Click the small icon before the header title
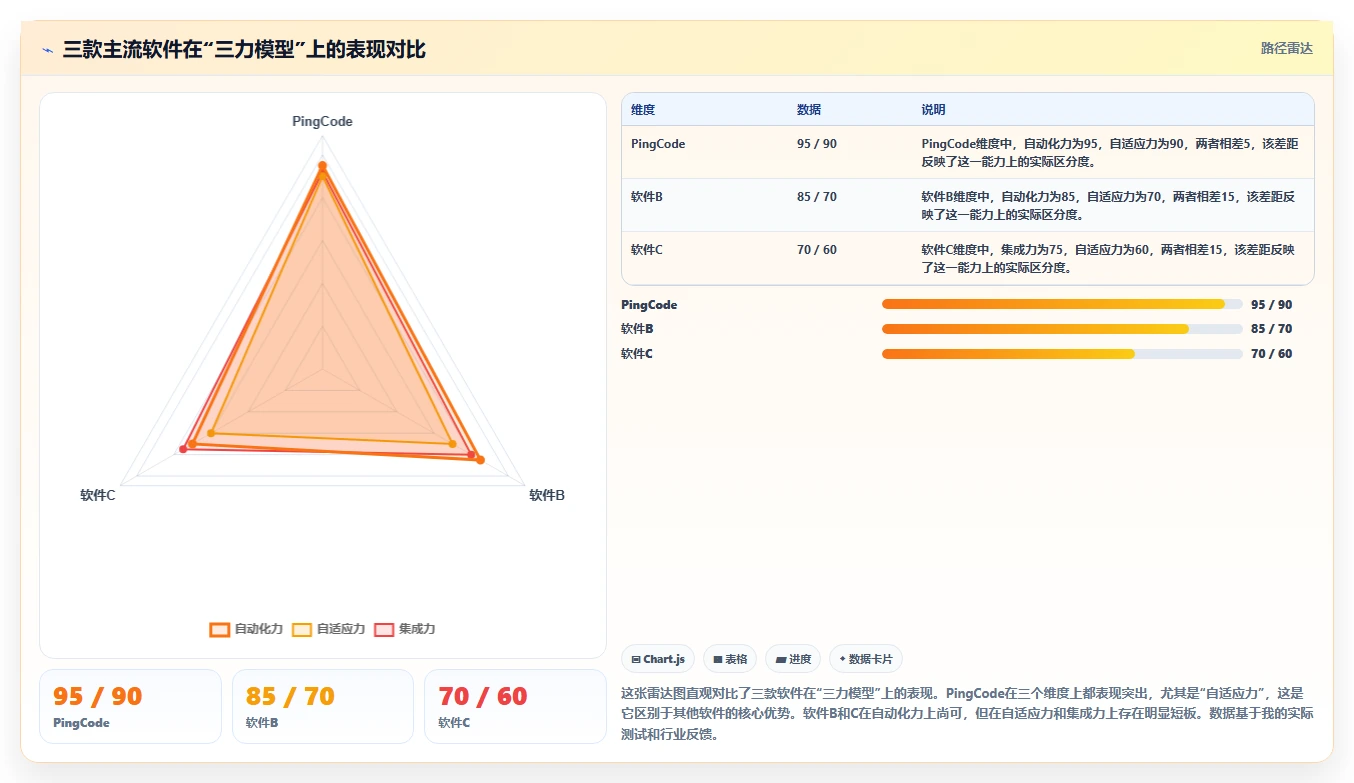 tap(47, 50)
